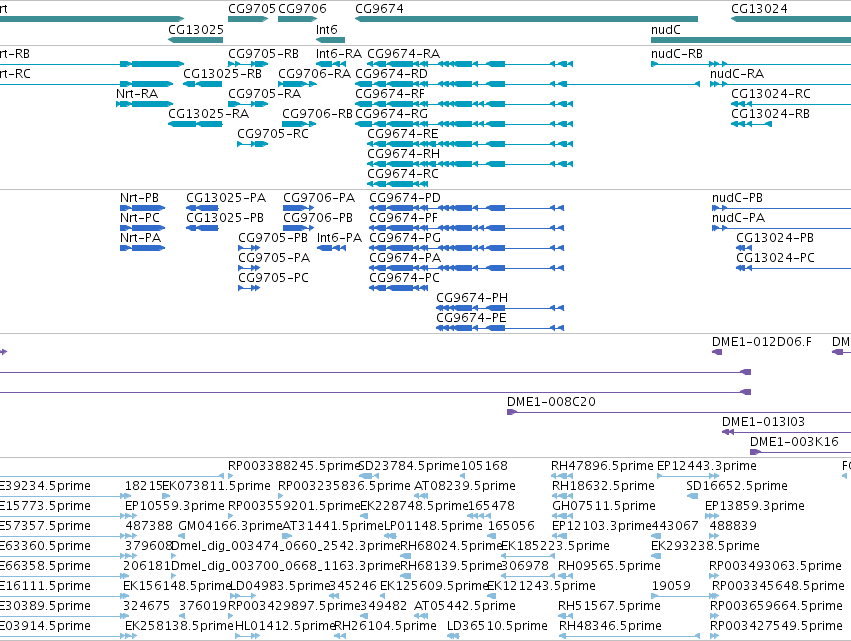Click the CG9674-PC protein label
The image size is (851, 641).
pos(404,278)
